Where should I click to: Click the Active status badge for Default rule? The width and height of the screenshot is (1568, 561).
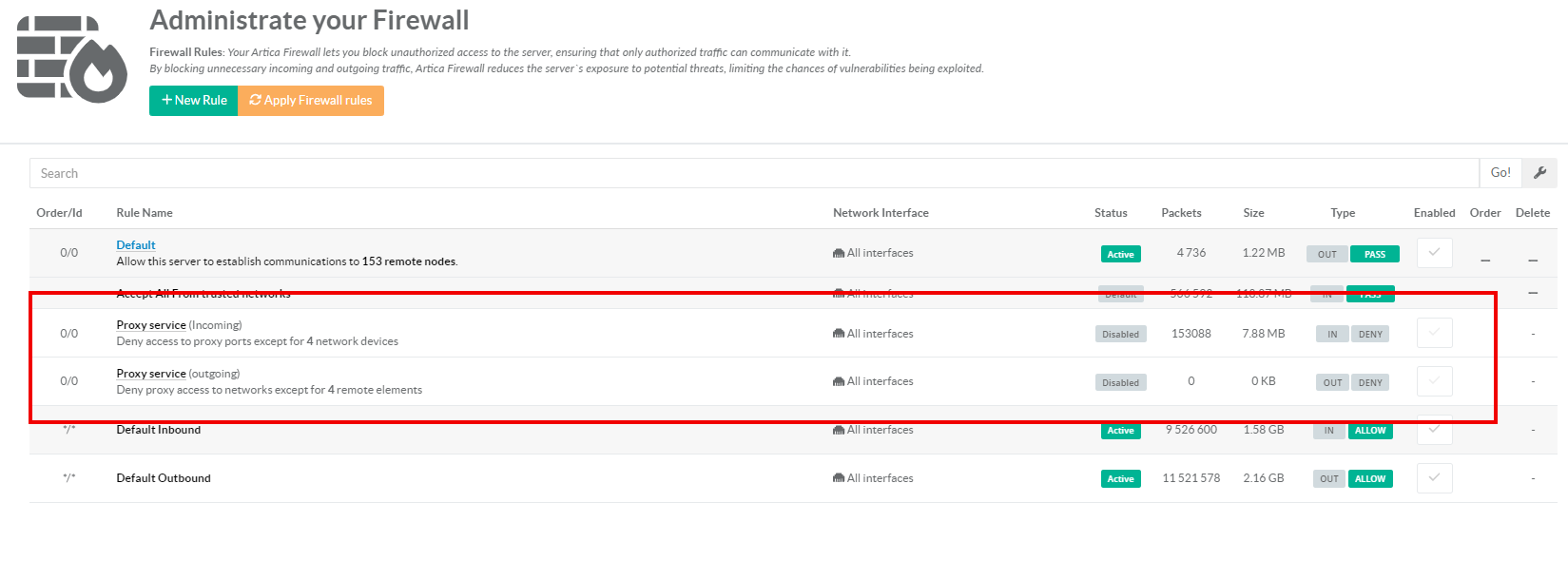1120,255
